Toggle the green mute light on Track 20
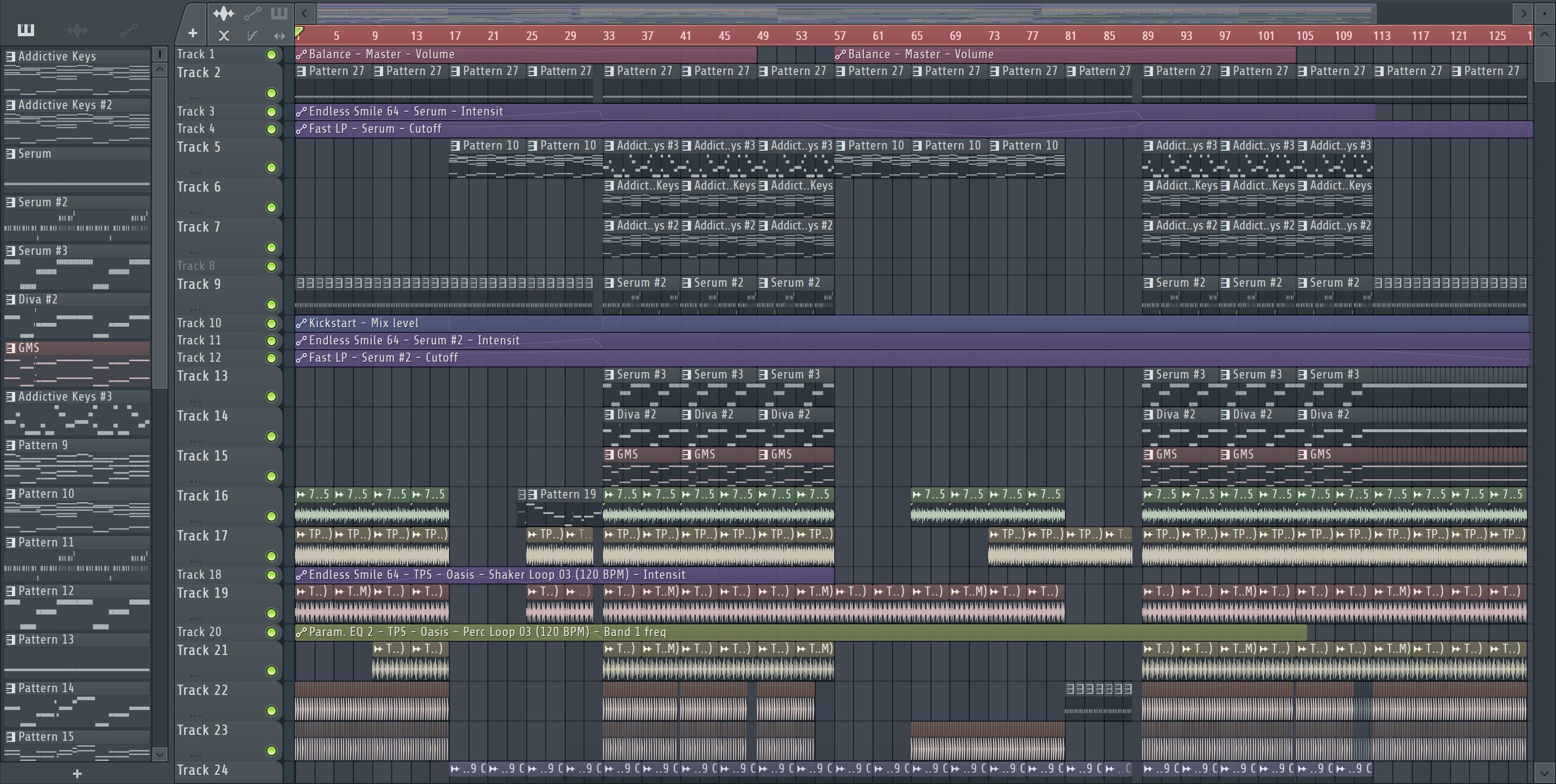The width and height of the screenshot is (1556, 784). click(271, 632)
